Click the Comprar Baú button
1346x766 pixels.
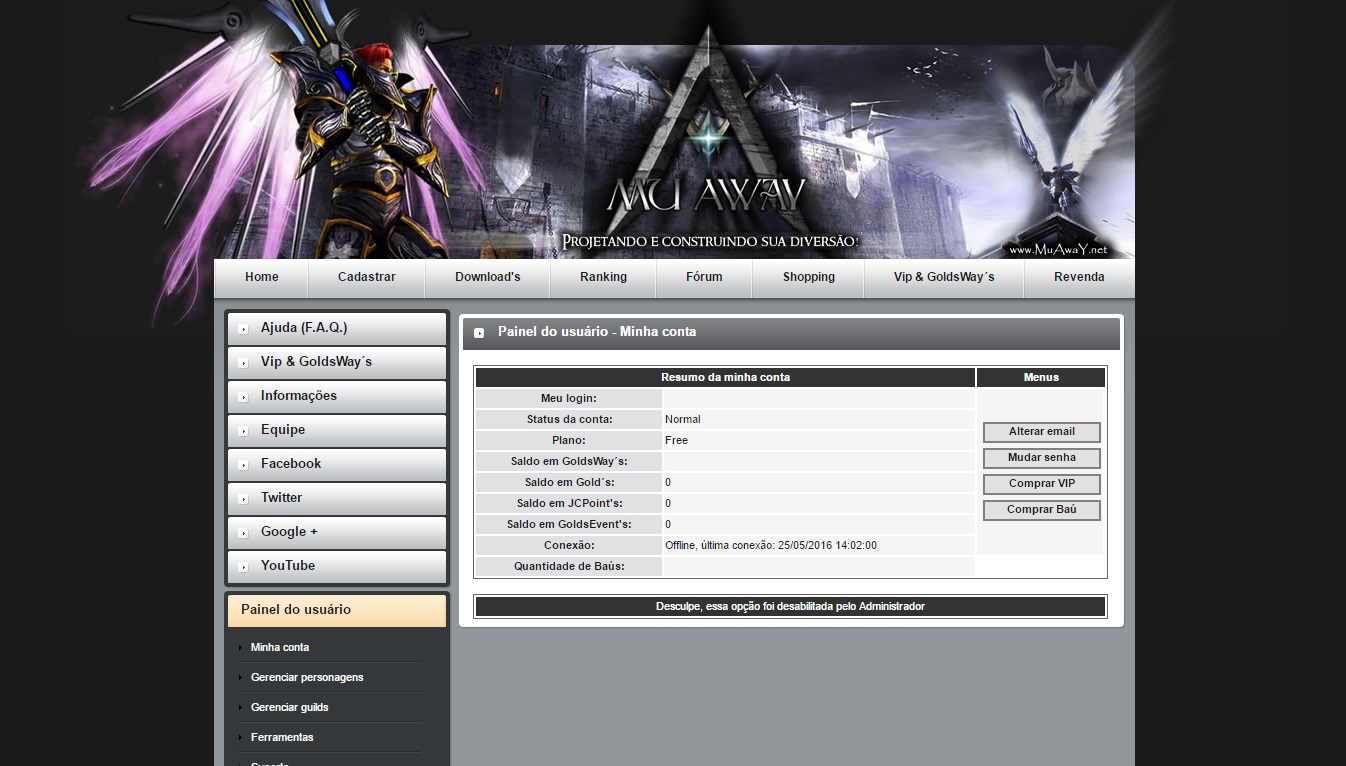[x=1041, y=510]
